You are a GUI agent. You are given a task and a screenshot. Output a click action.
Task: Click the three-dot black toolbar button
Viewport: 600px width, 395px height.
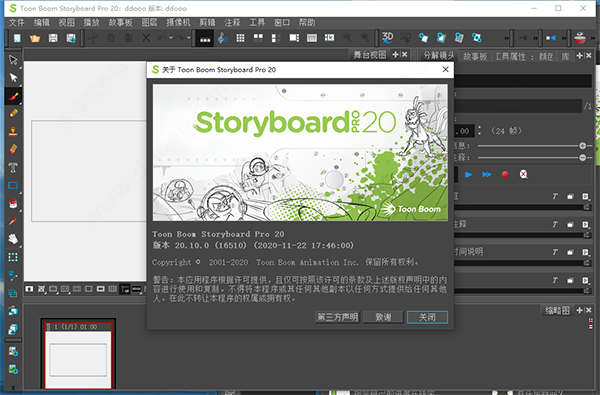click(x=205, y=38)
